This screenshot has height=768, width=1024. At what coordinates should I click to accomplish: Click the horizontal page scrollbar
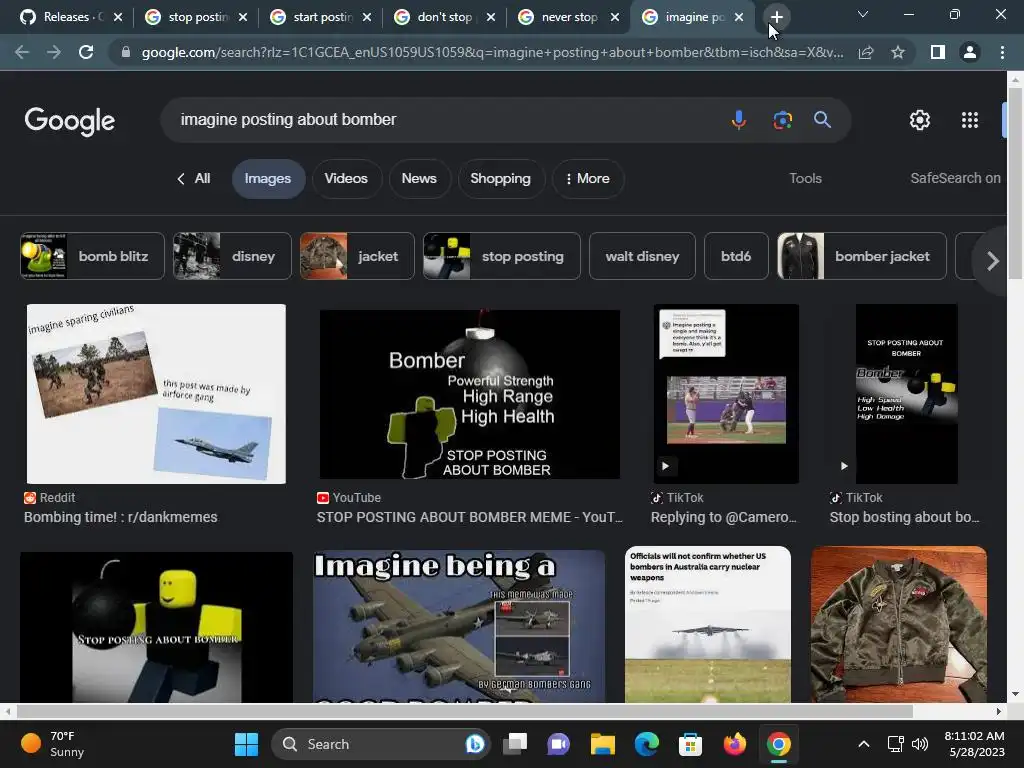click(x=465, y=711)
